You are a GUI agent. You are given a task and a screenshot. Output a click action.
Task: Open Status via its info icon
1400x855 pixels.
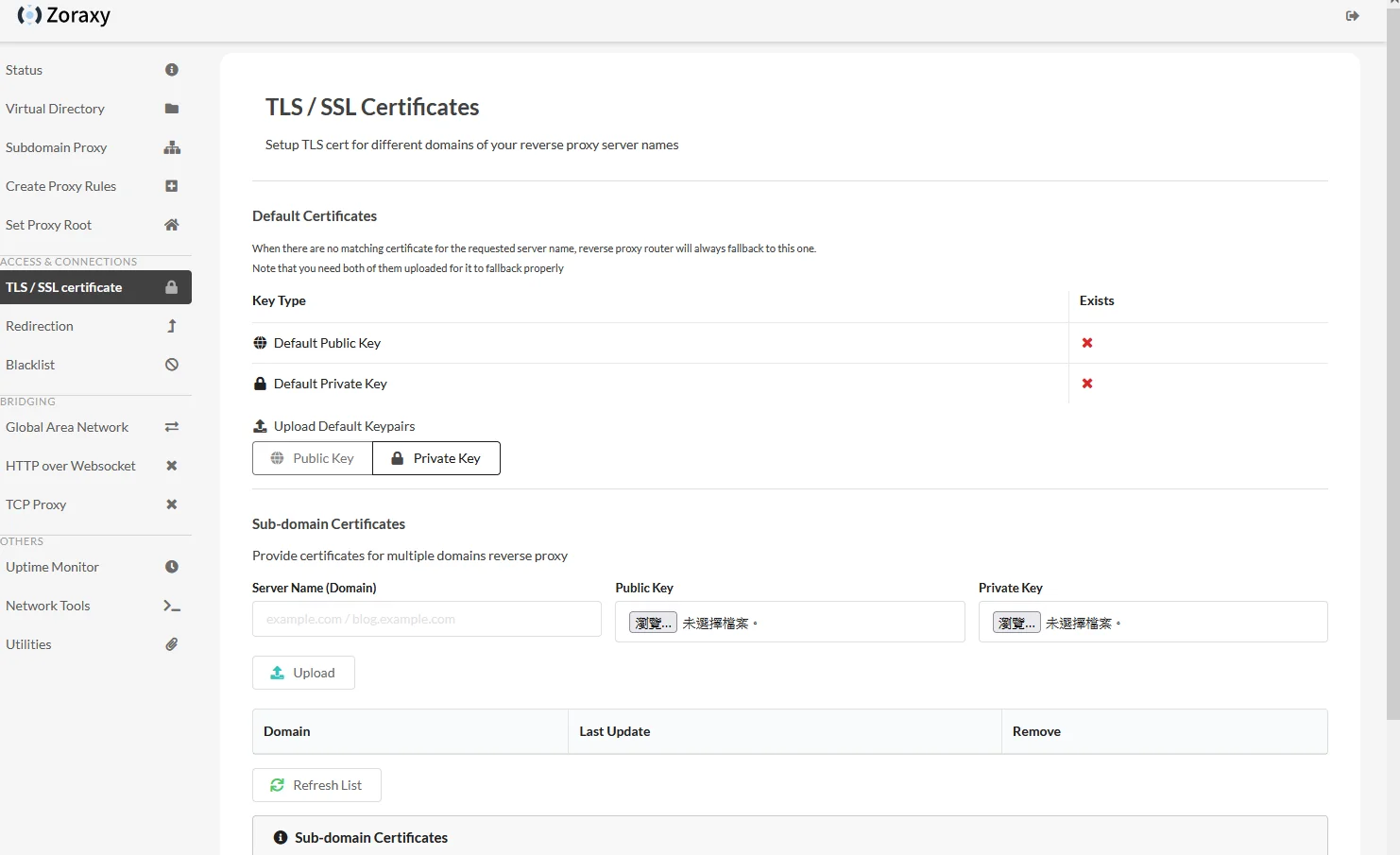pyautogui.click(x=172, y=70)
